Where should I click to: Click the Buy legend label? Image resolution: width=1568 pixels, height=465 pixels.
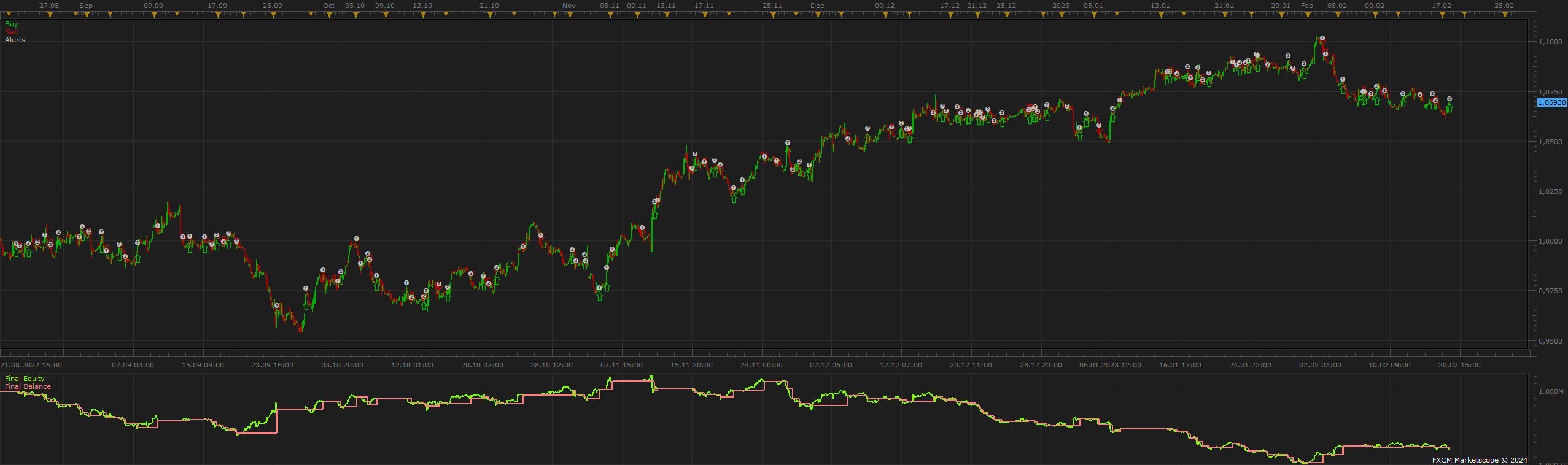(x=12, y=24)
